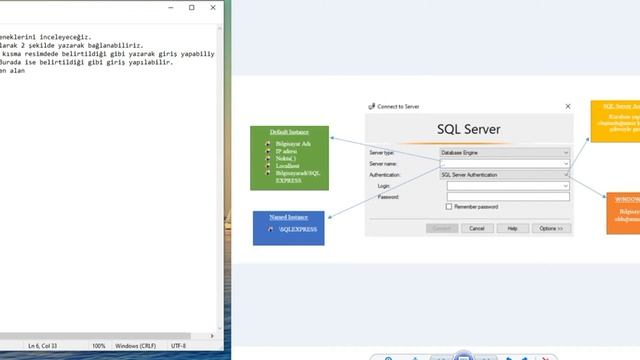The image size is (640, 360).
Task: Select the Default Instance heading in green box
Action: coord(289,132)
